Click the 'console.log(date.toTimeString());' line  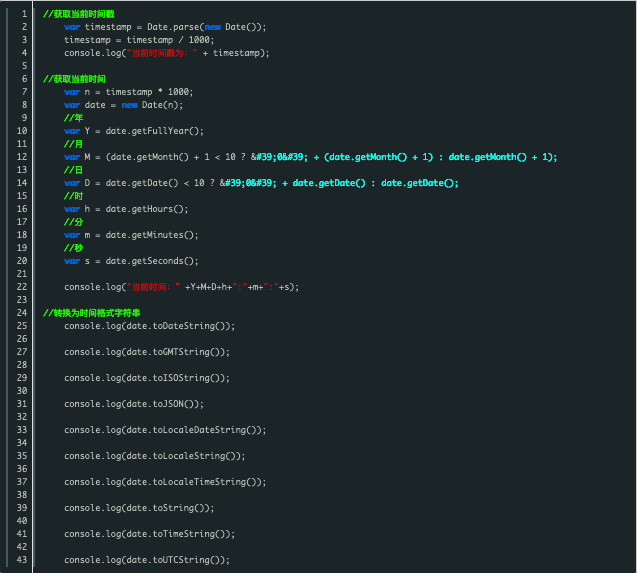click(150, 534)
